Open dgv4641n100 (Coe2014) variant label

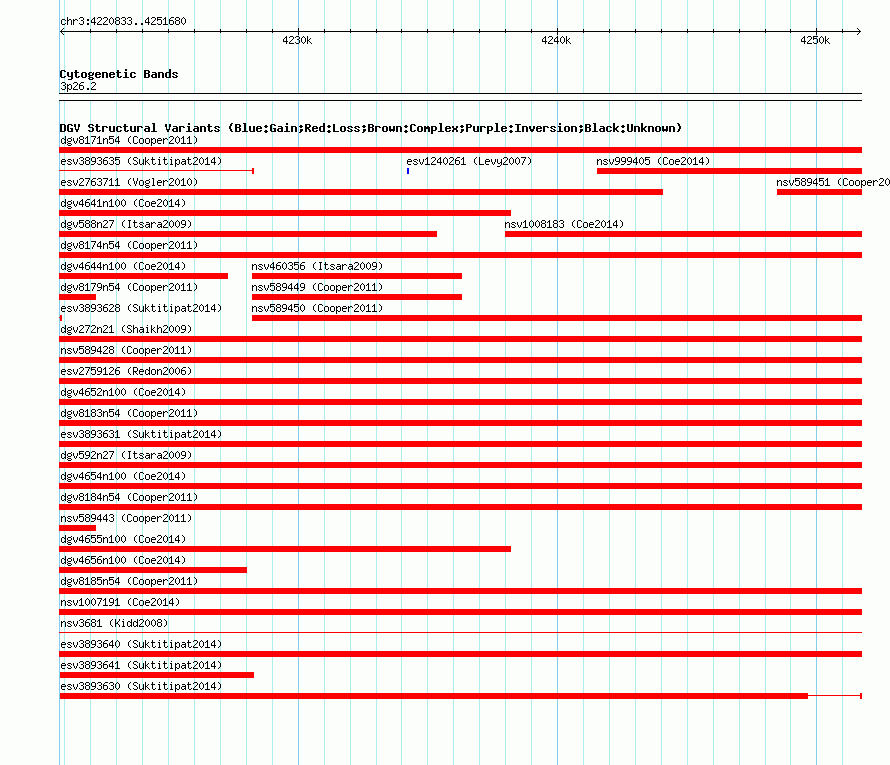[123, 203]
